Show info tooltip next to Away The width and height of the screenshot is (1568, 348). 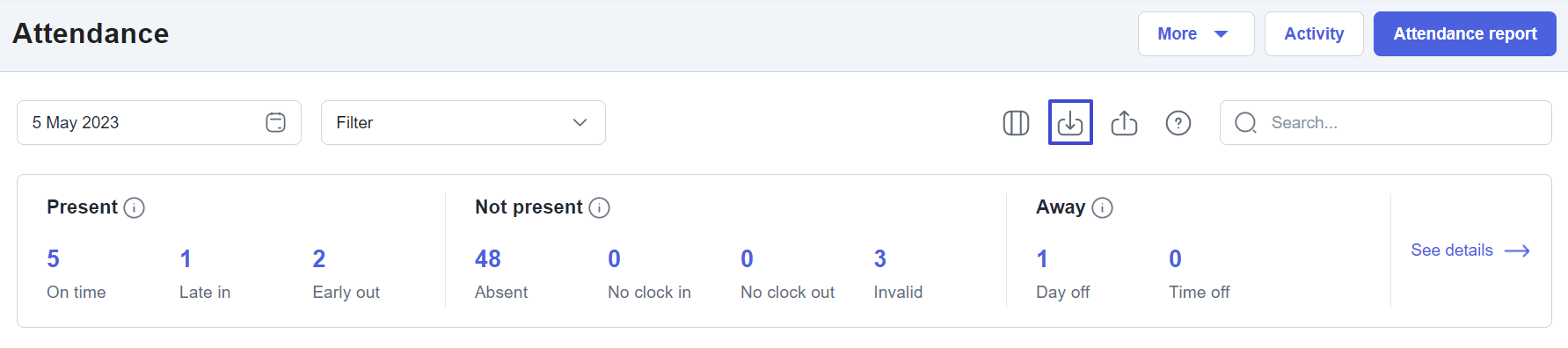tap(1102, 207)
